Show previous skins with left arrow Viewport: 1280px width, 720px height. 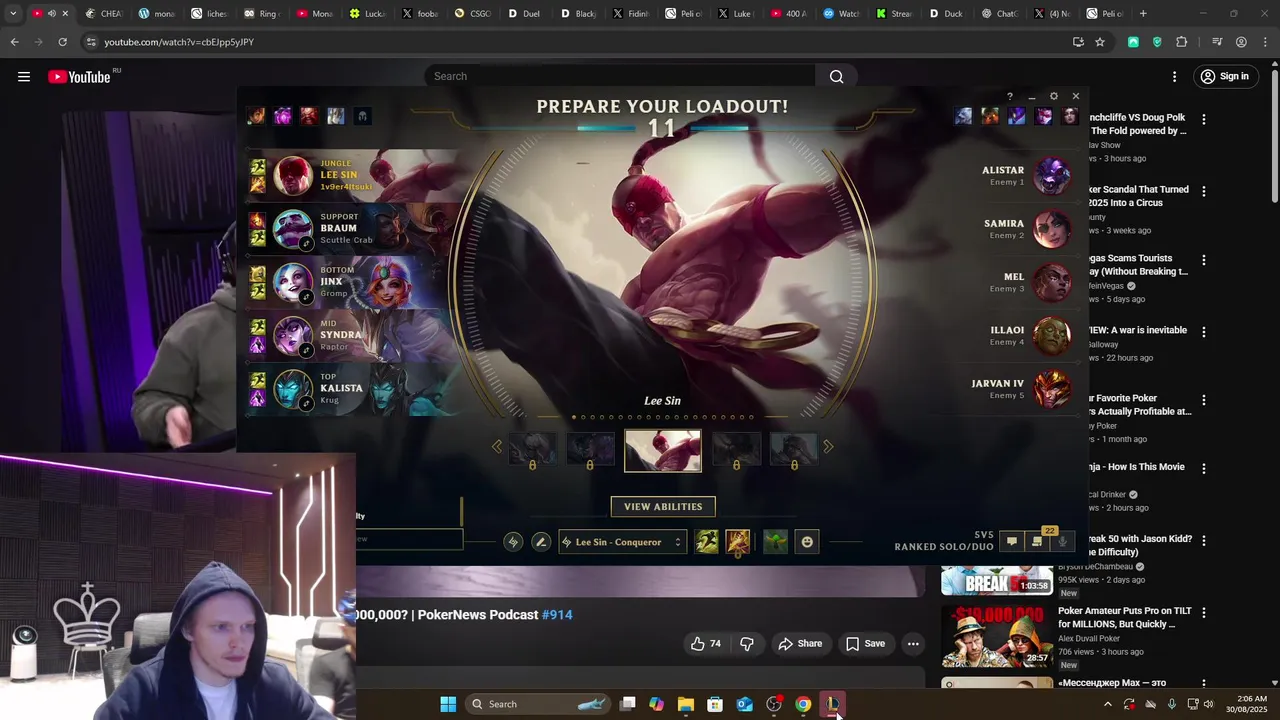[497, 447]
